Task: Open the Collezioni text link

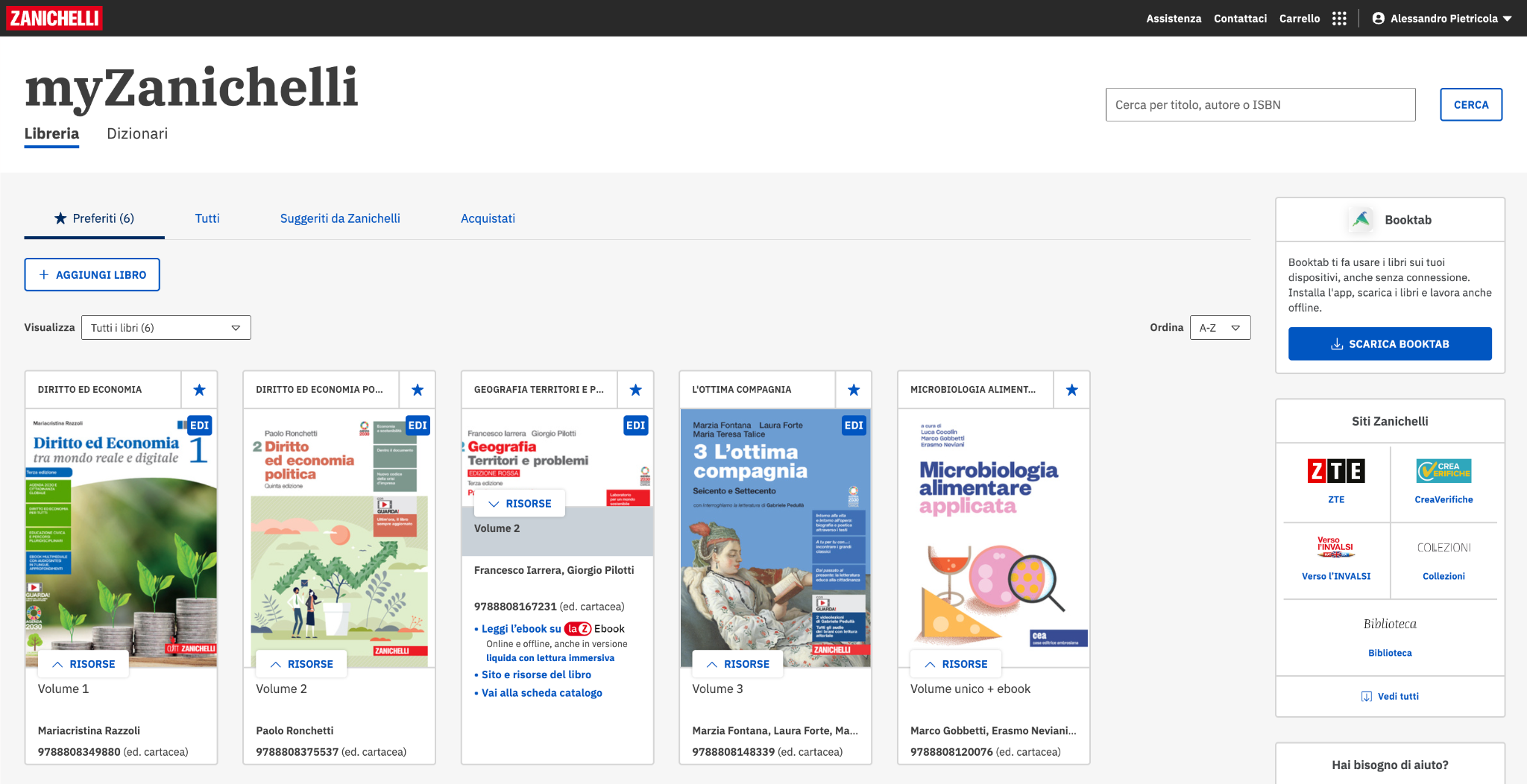Action: pos(1443,576)
